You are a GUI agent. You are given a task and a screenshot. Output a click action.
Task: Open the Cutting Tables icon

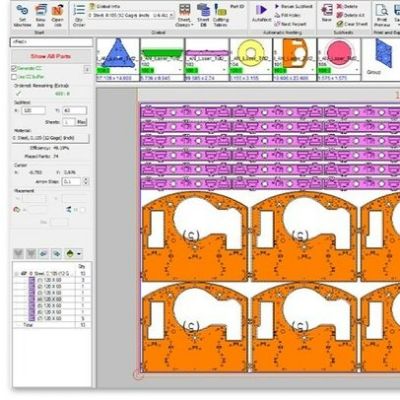[x=220, y=16]
